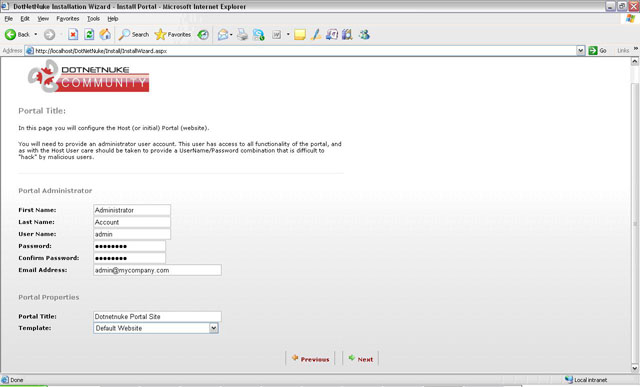Open the Template Default Website dropdown
The height and width of the screenshot is (387, 640).
(x=156, y=328)
